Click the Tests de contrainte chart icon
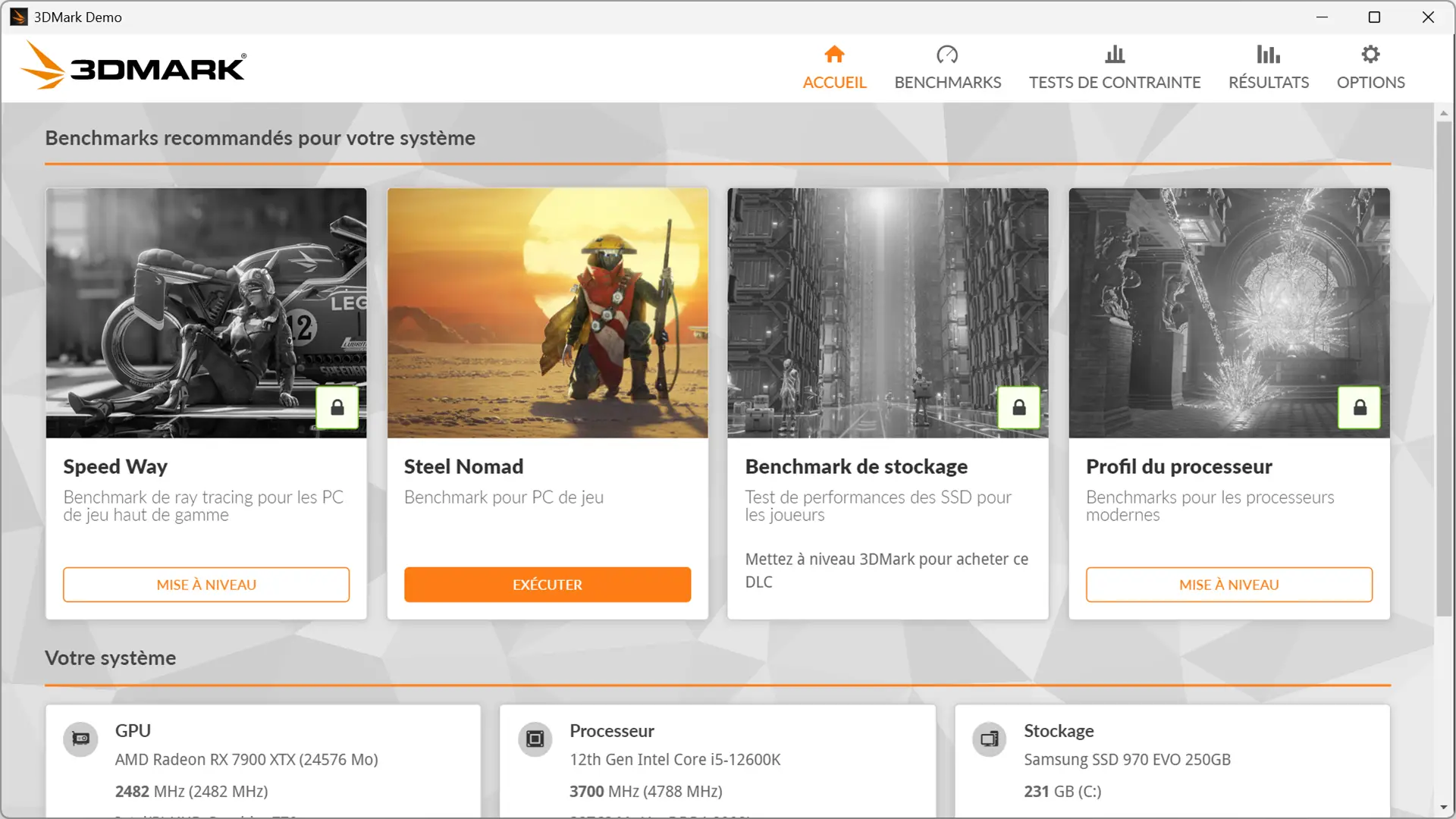 click(1115, 54)
